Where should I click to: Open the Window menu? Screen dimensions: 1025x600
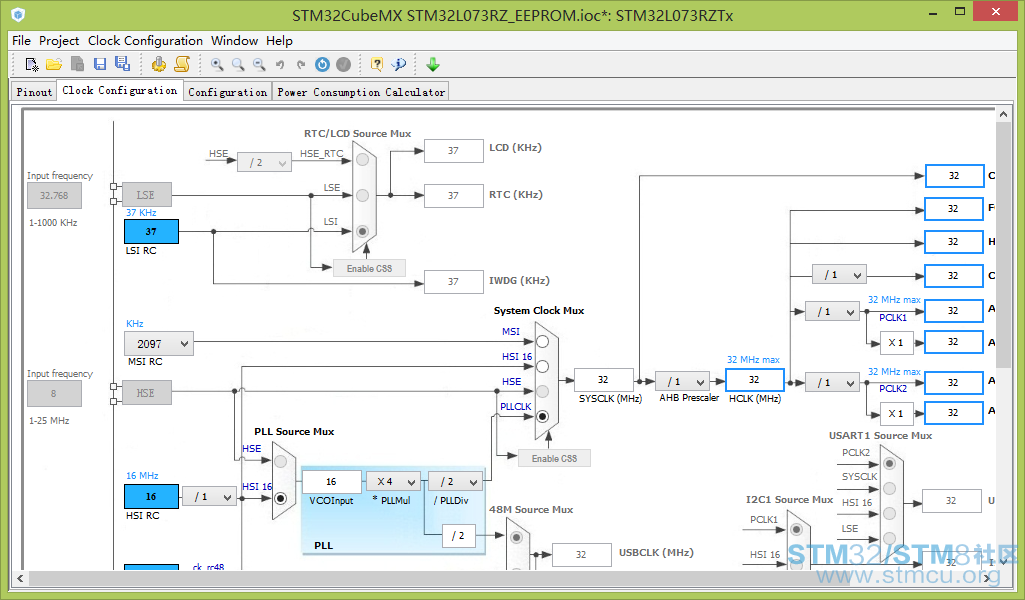tap(235, 41)
